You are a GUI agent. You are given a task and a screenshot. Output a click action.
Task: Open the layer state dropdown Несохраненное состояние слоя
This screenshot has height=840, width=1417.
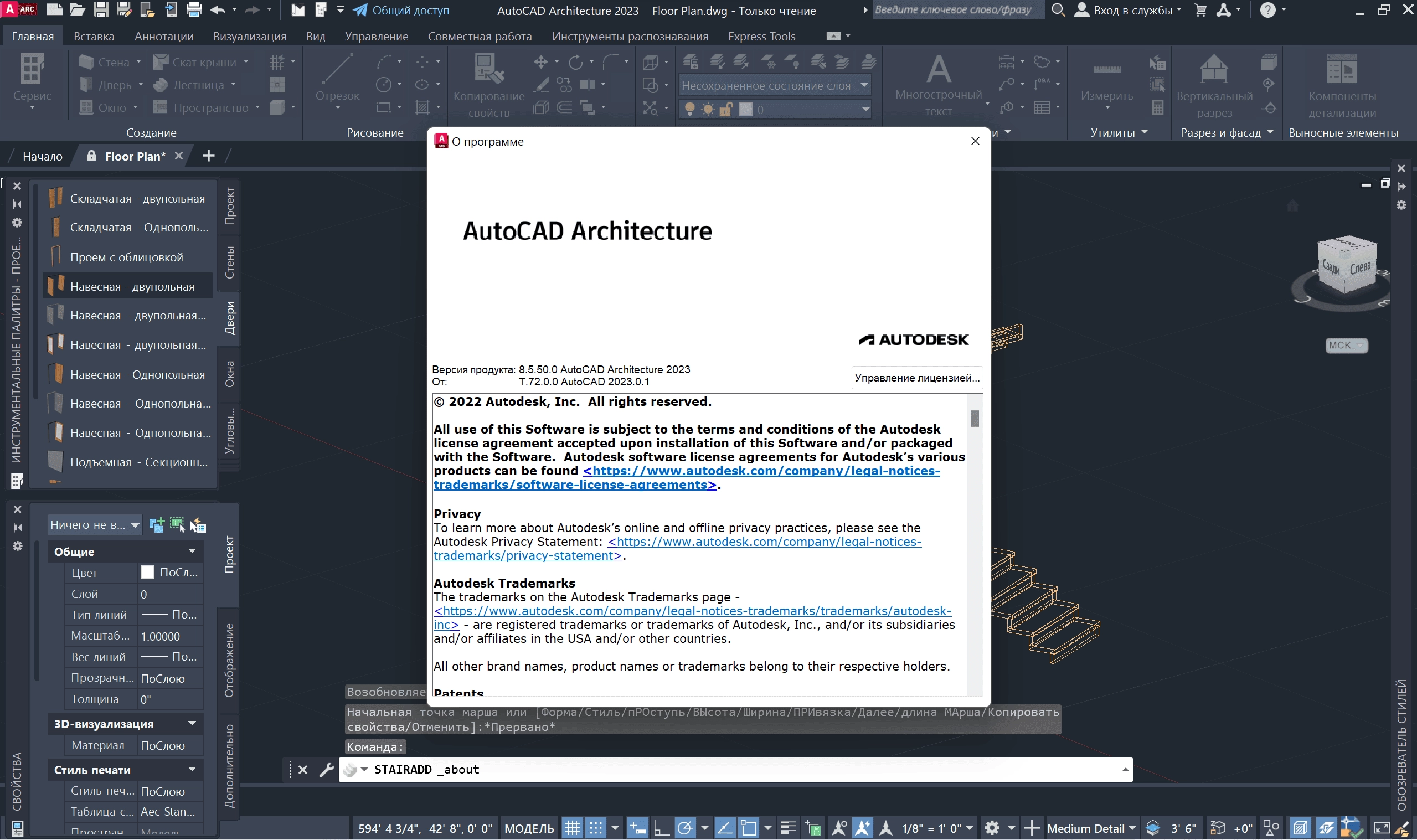point(775,85)
